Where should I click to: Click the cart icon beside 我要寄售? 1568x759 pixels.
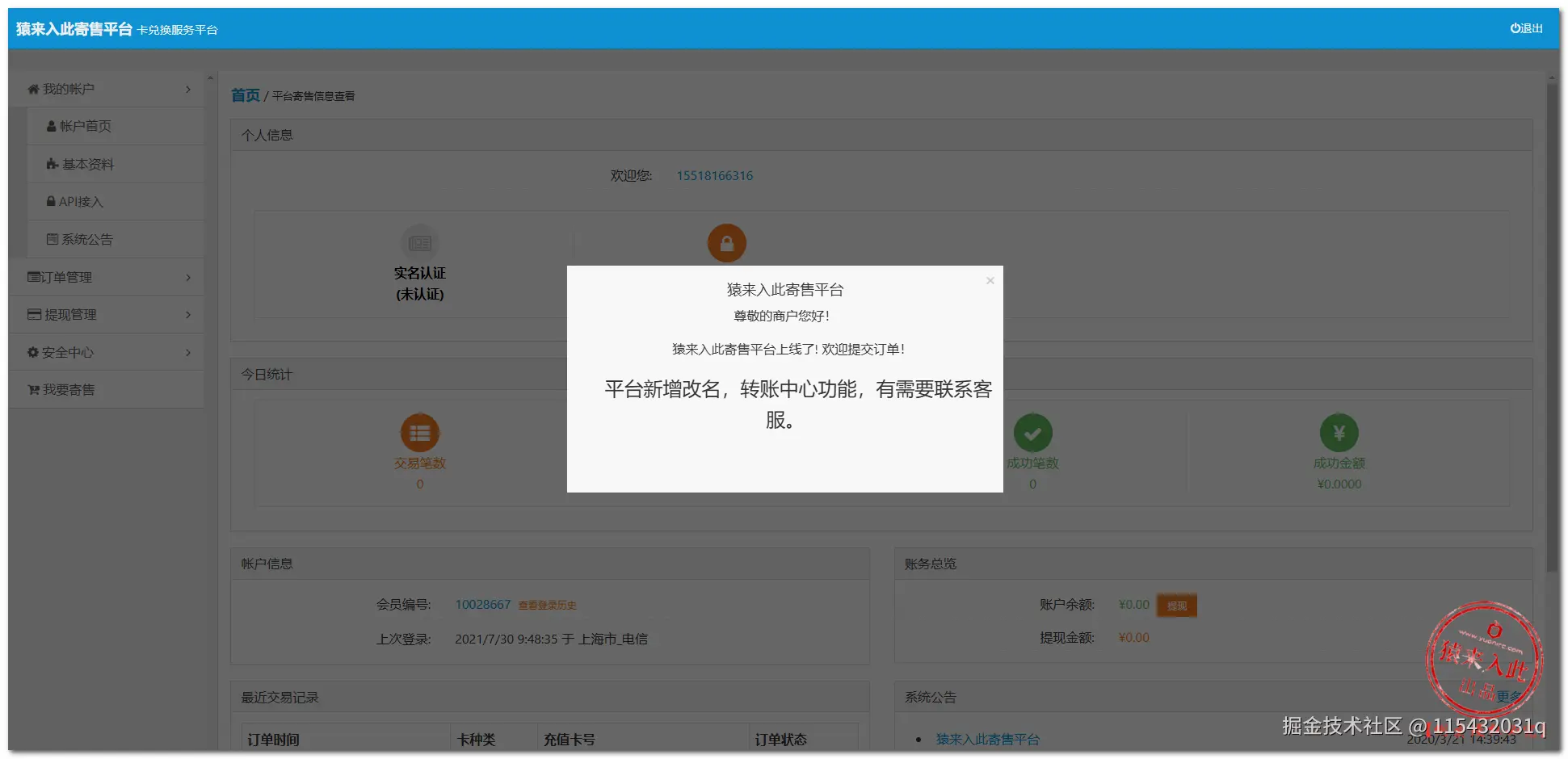33,390
